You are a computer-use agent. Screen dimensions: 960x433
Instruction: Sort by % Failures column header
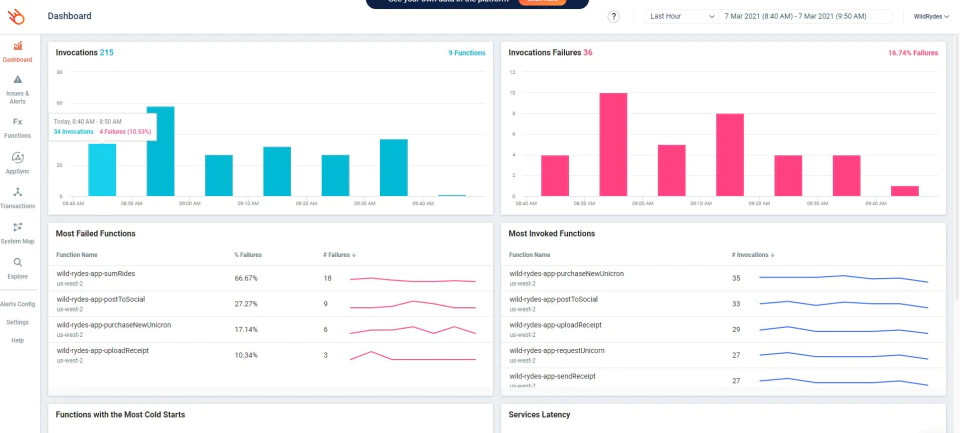coord(248,255)
